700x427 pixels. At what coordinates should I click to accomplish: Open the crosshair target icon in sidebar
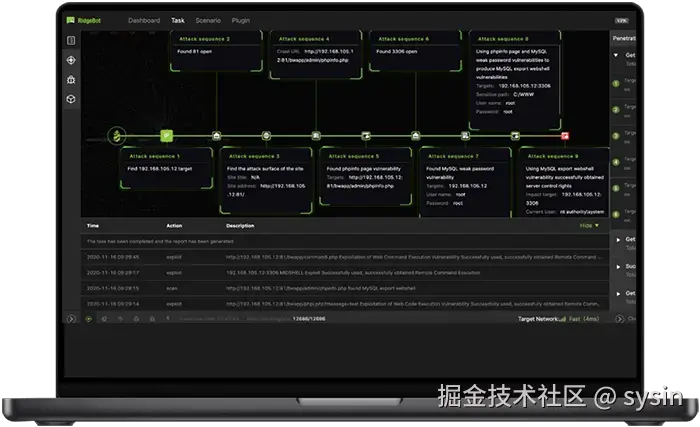point(71,60)
